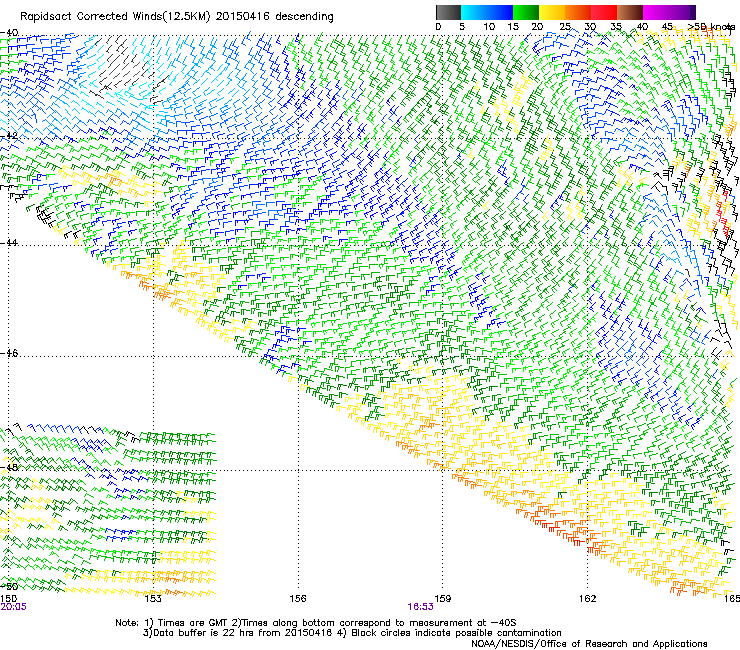Click the 162 longitude label
This screenshot has width=740, height=650.
[588, 599]
